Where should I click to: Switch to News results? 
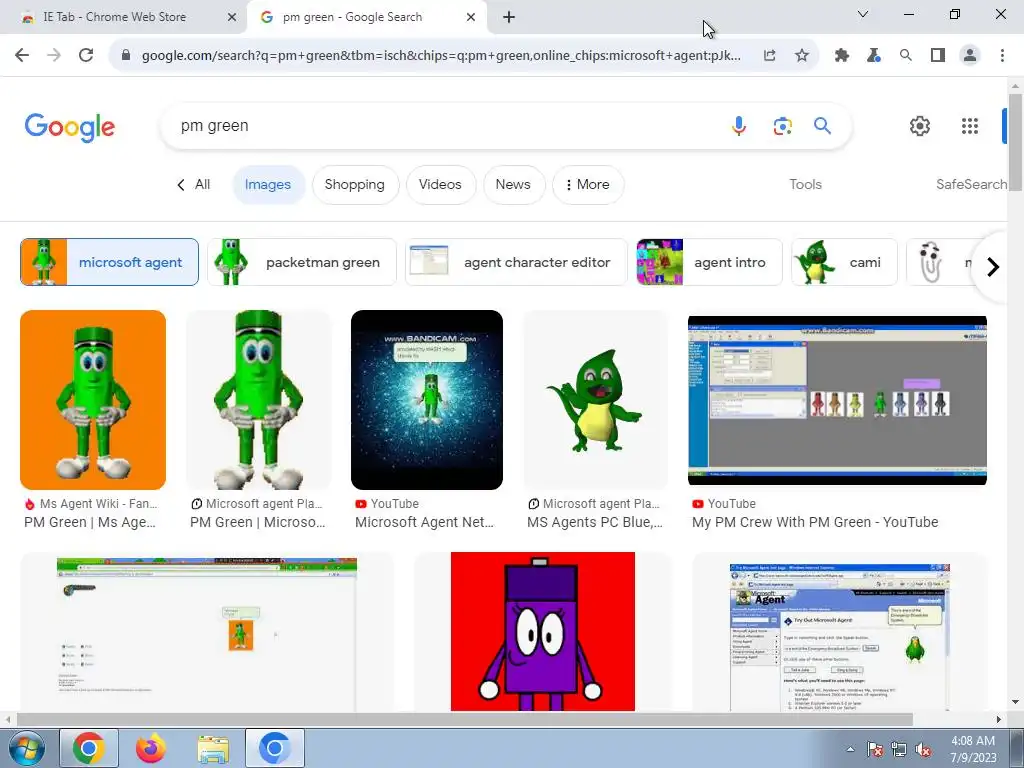click(x=513, y=185)
